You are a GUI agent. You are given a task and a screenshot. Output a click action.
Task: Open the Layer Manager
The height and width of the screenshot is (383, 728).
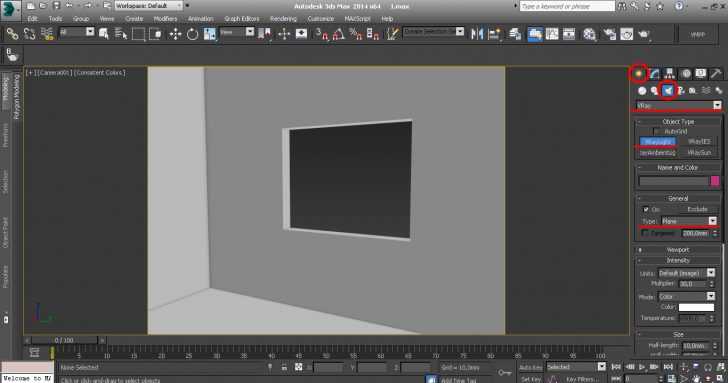[514, 34]
